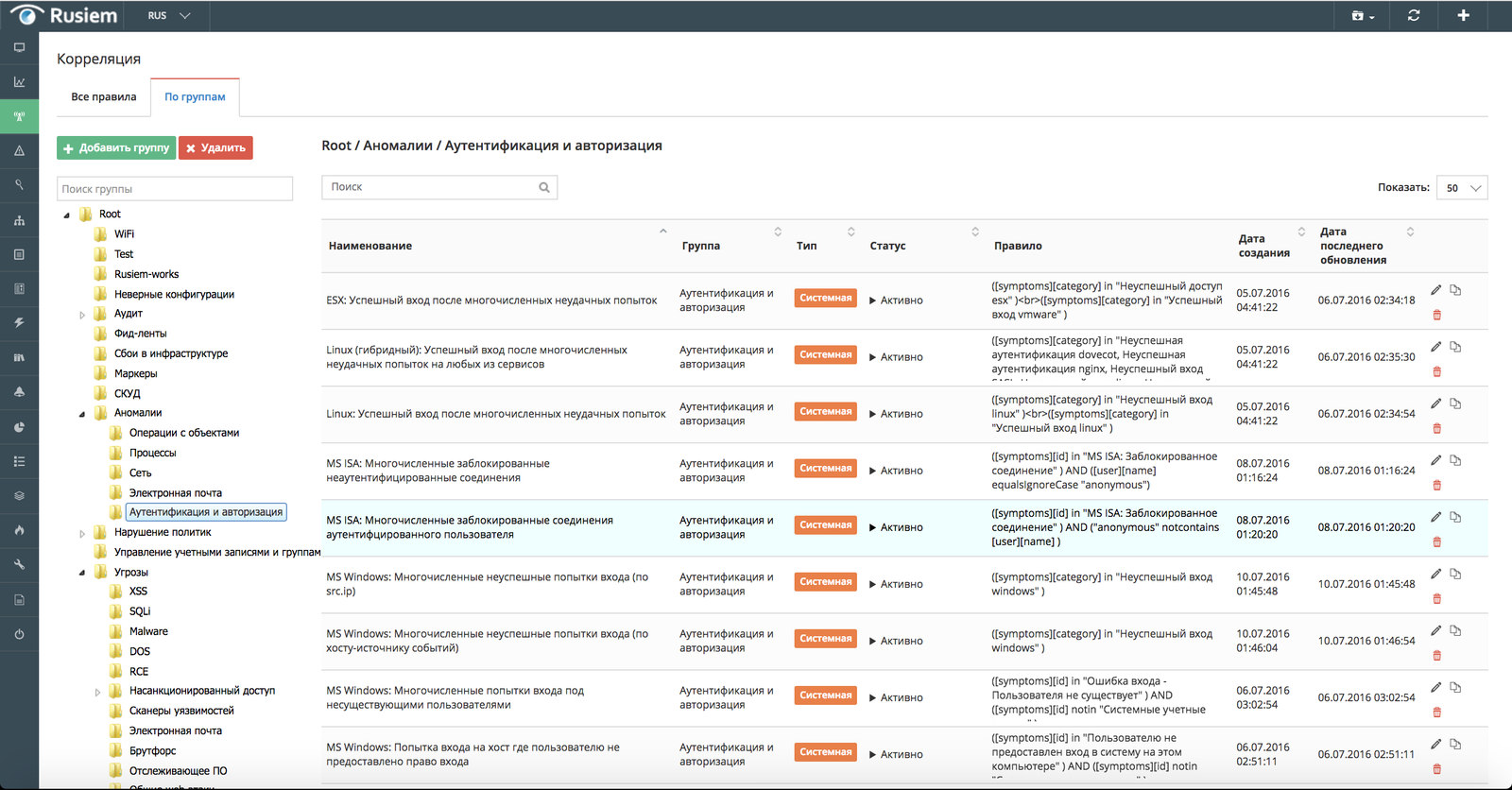Open the chart analytics sidebar icon
The image size is (1512, 790).
coord(19,82)
